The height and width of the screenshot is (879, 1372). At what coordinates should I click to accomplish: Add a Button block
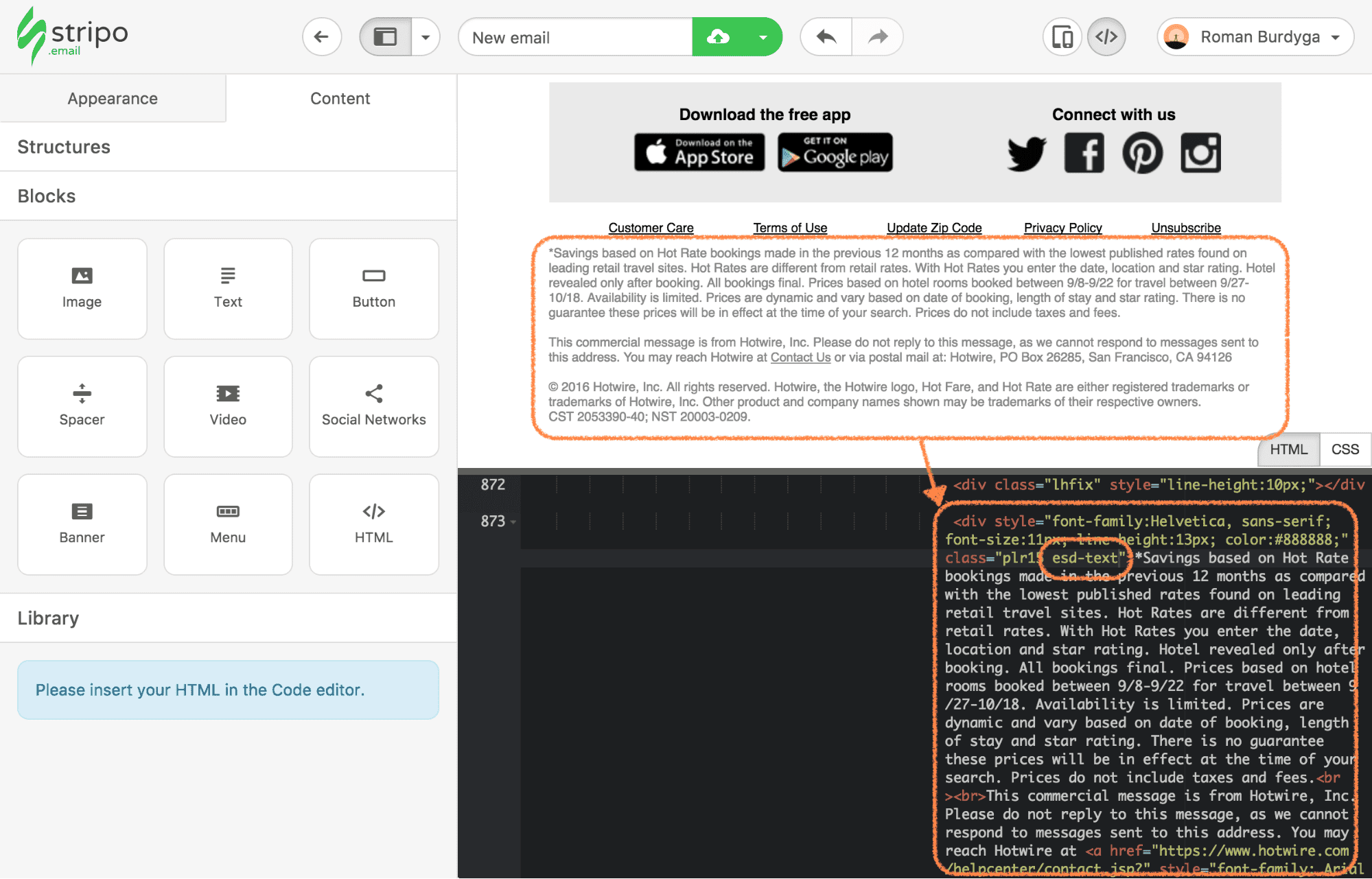point(373,288)
